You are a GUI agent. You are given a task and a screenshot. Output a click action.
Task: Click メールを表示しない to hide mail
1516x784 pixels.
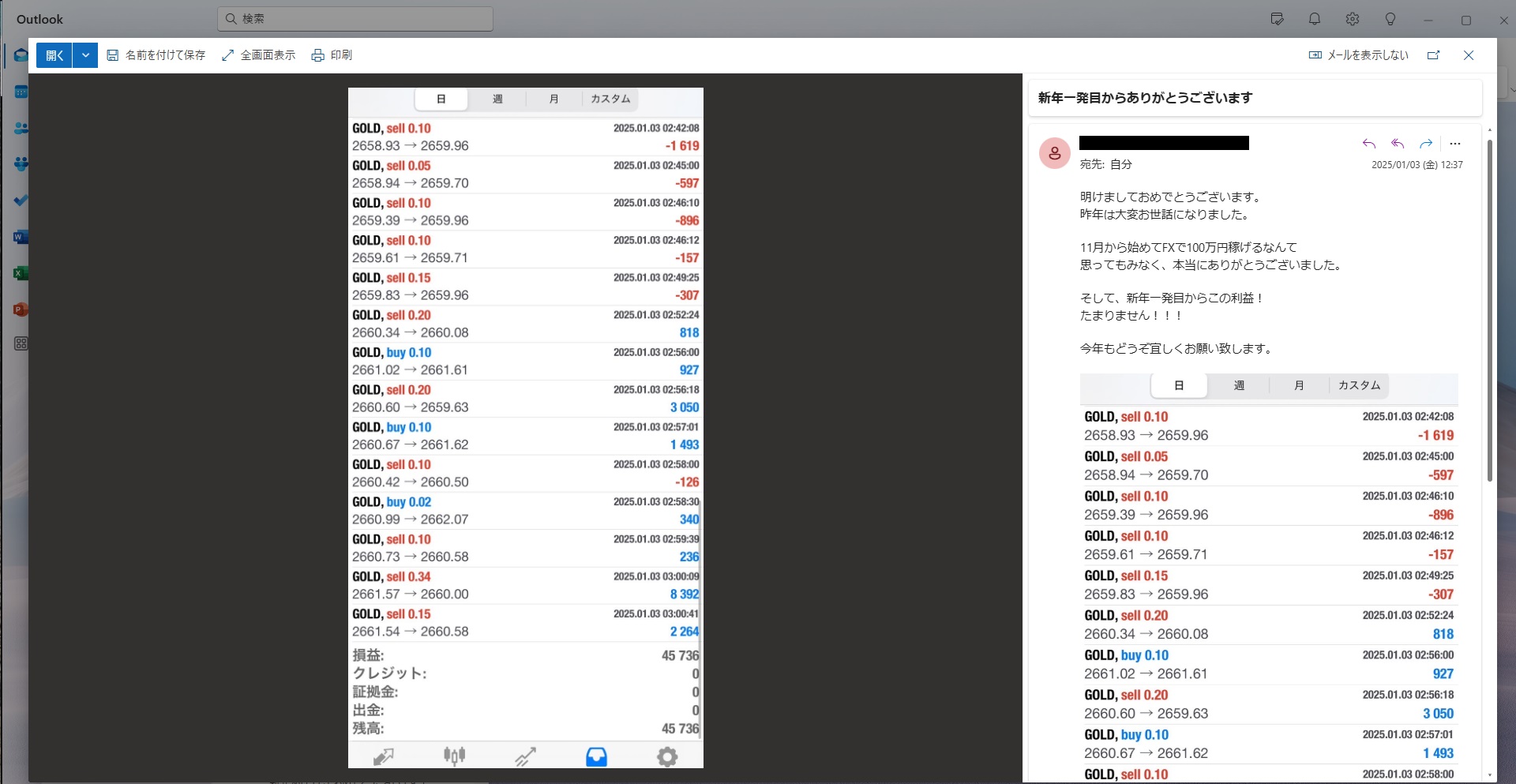(x=1359, y=55)
